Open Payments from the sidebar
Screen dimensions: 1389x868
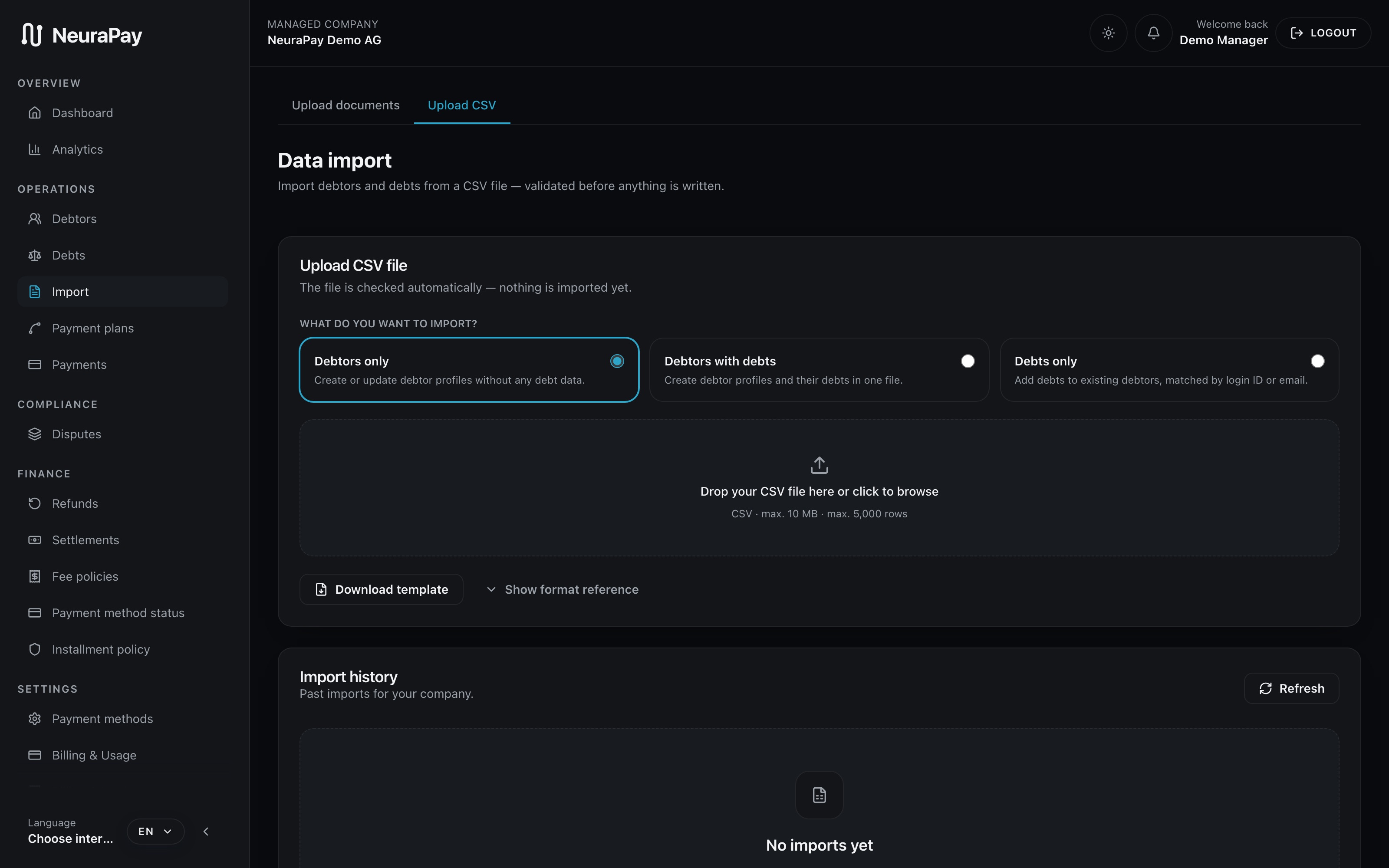pyautogui.click(x=123, y=365)
